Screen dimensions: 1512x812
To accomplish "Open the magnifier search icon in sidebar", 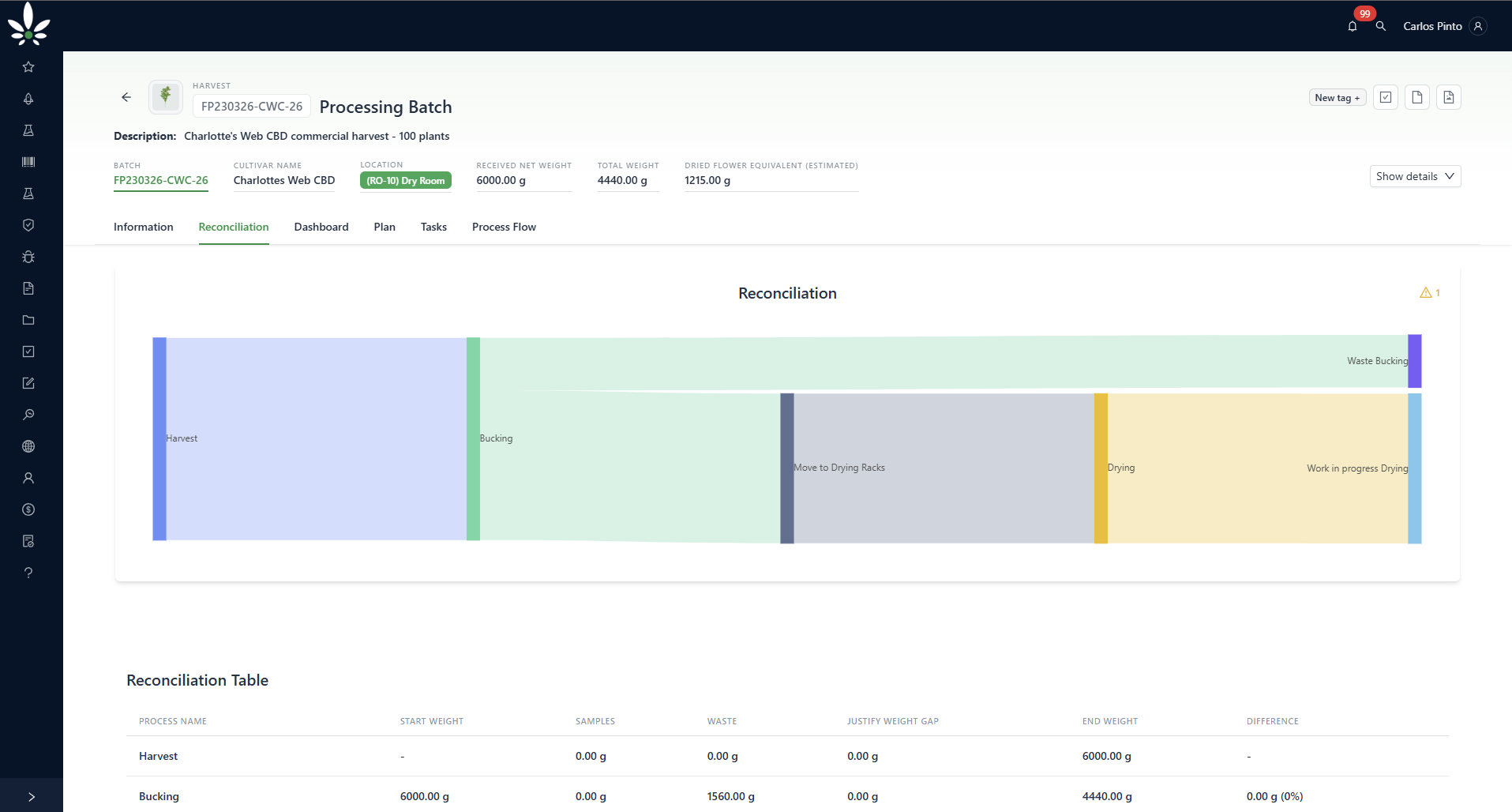I will pyautogui.click(x=28, y=415).
